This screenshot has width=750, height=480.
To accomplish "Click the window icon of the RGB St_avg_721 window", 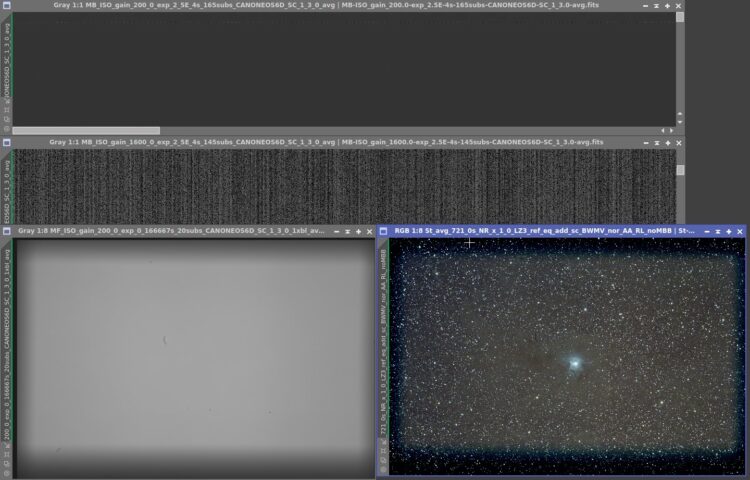I will 383,231.
